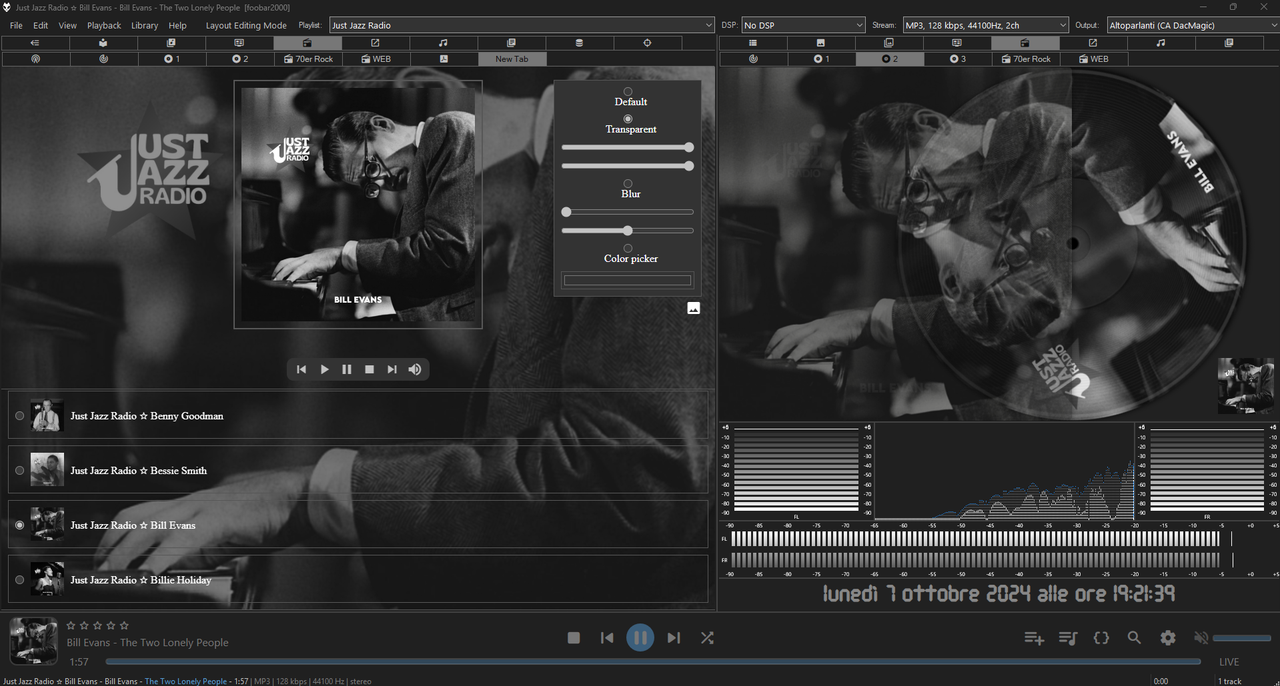Select the crosshair target tab in left panel
Viewport: 1280px width, 686px height.
647,43
